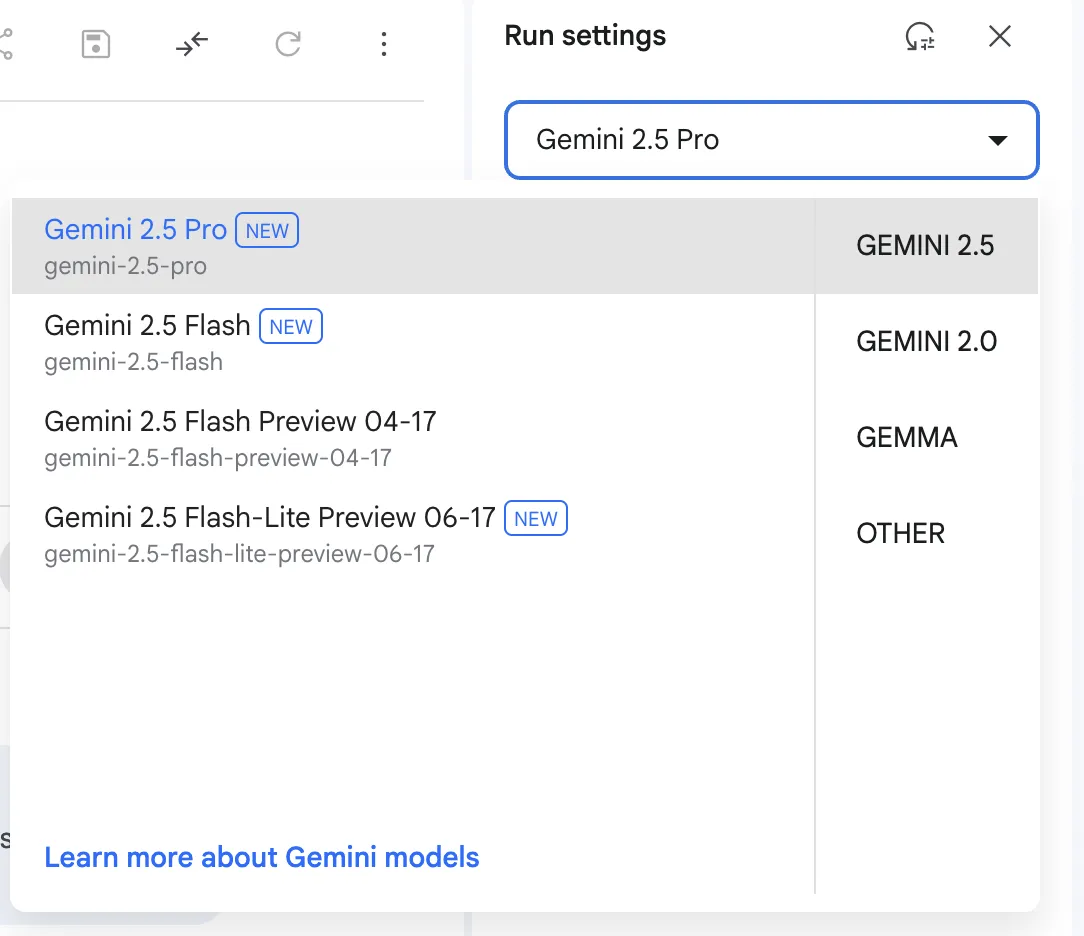
Task: Show the GEMMA model category
Action: point(907,438)
